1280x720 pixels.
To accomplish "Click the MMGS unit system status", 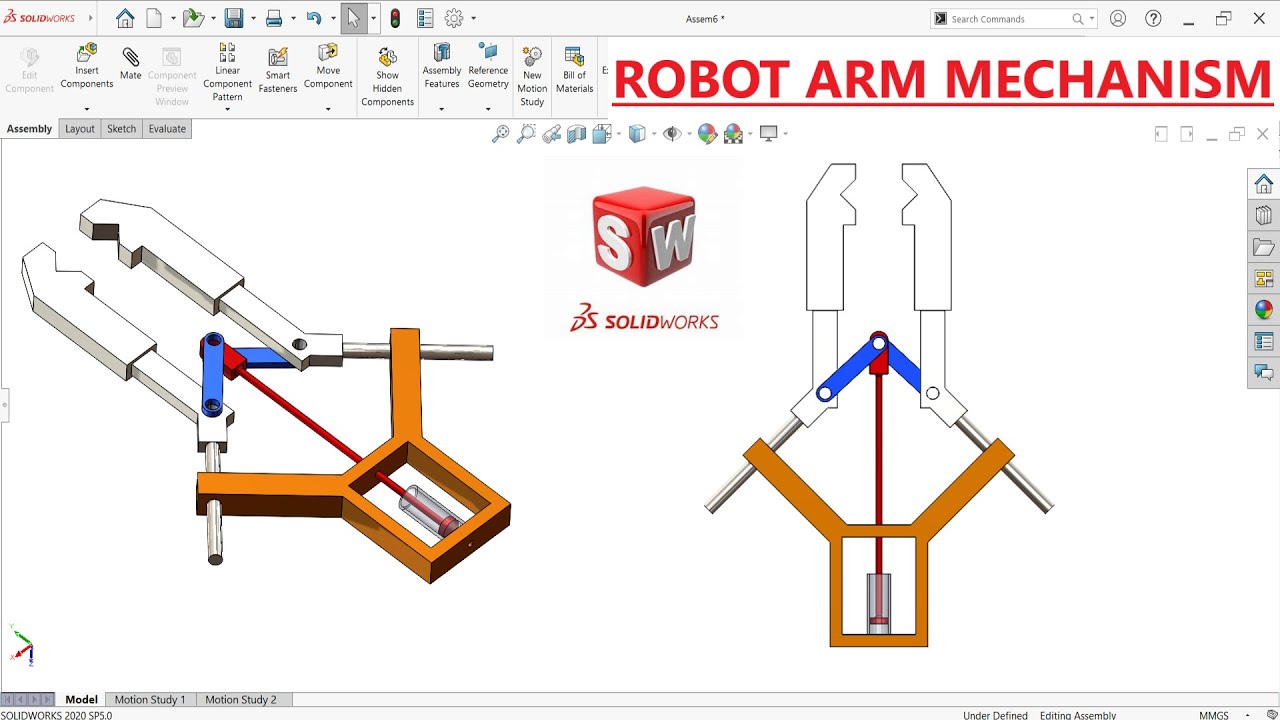I will click(1214, 715).
